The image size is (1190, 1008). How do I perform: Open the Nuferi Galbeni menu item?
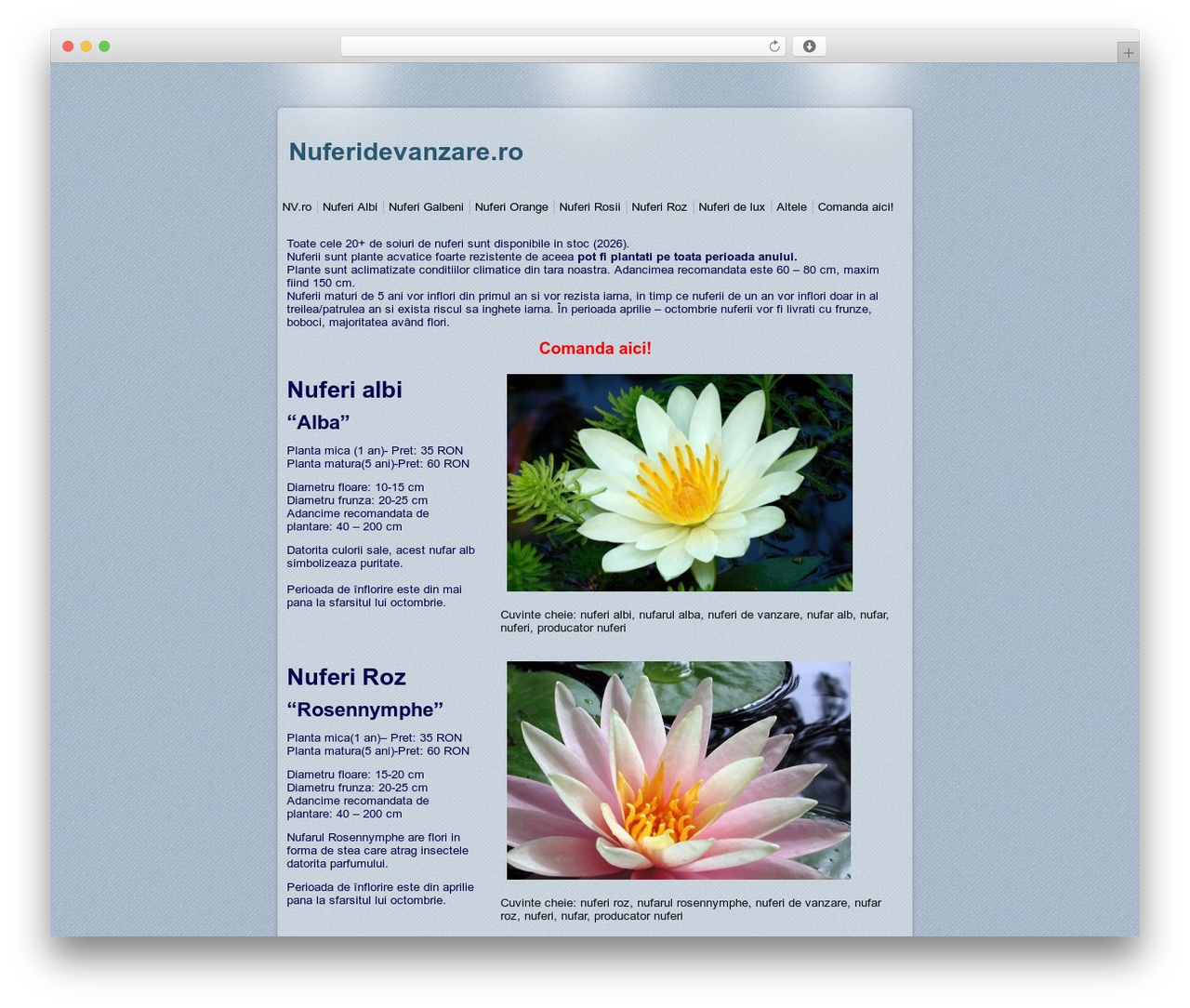pos(426,207)
